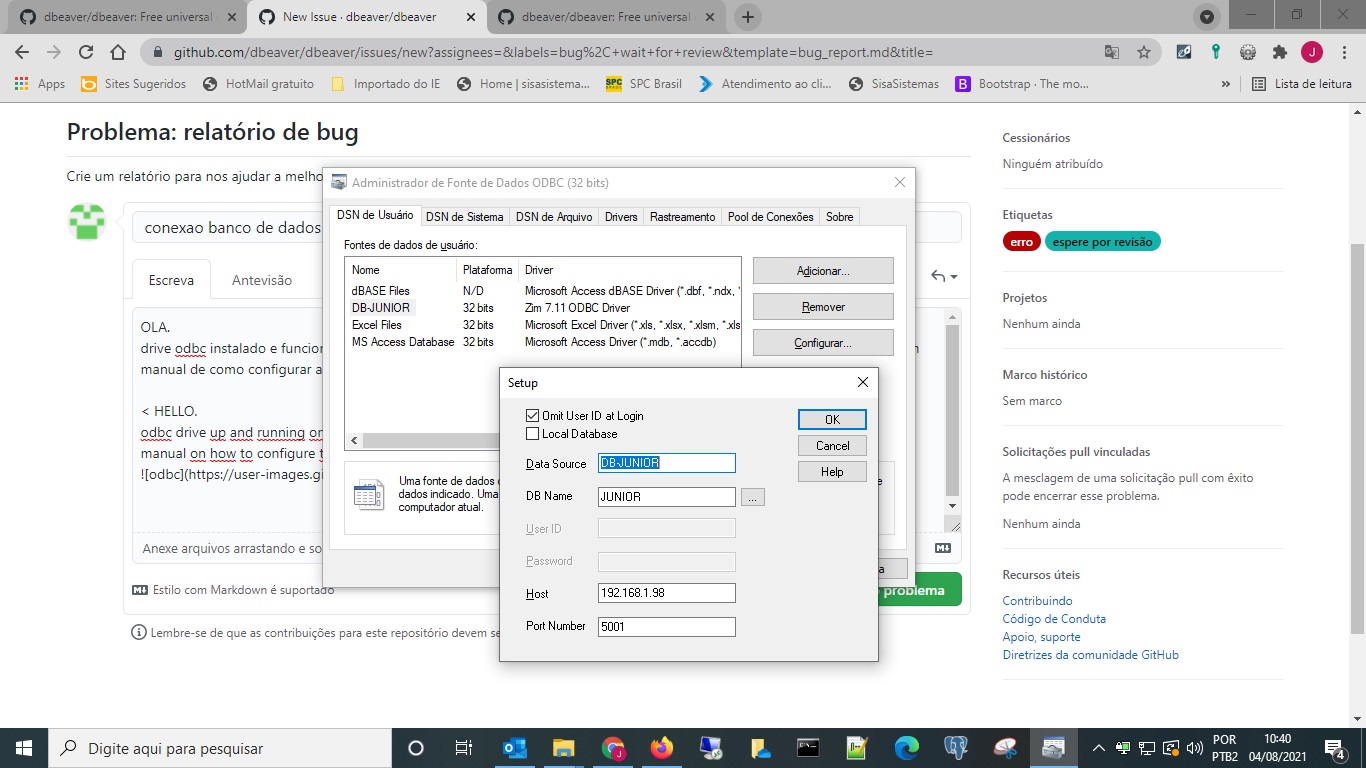This screenshot has height=768, width=1366.
Task: Open Microsoft Edge from the taskbar
Action: 906,748
